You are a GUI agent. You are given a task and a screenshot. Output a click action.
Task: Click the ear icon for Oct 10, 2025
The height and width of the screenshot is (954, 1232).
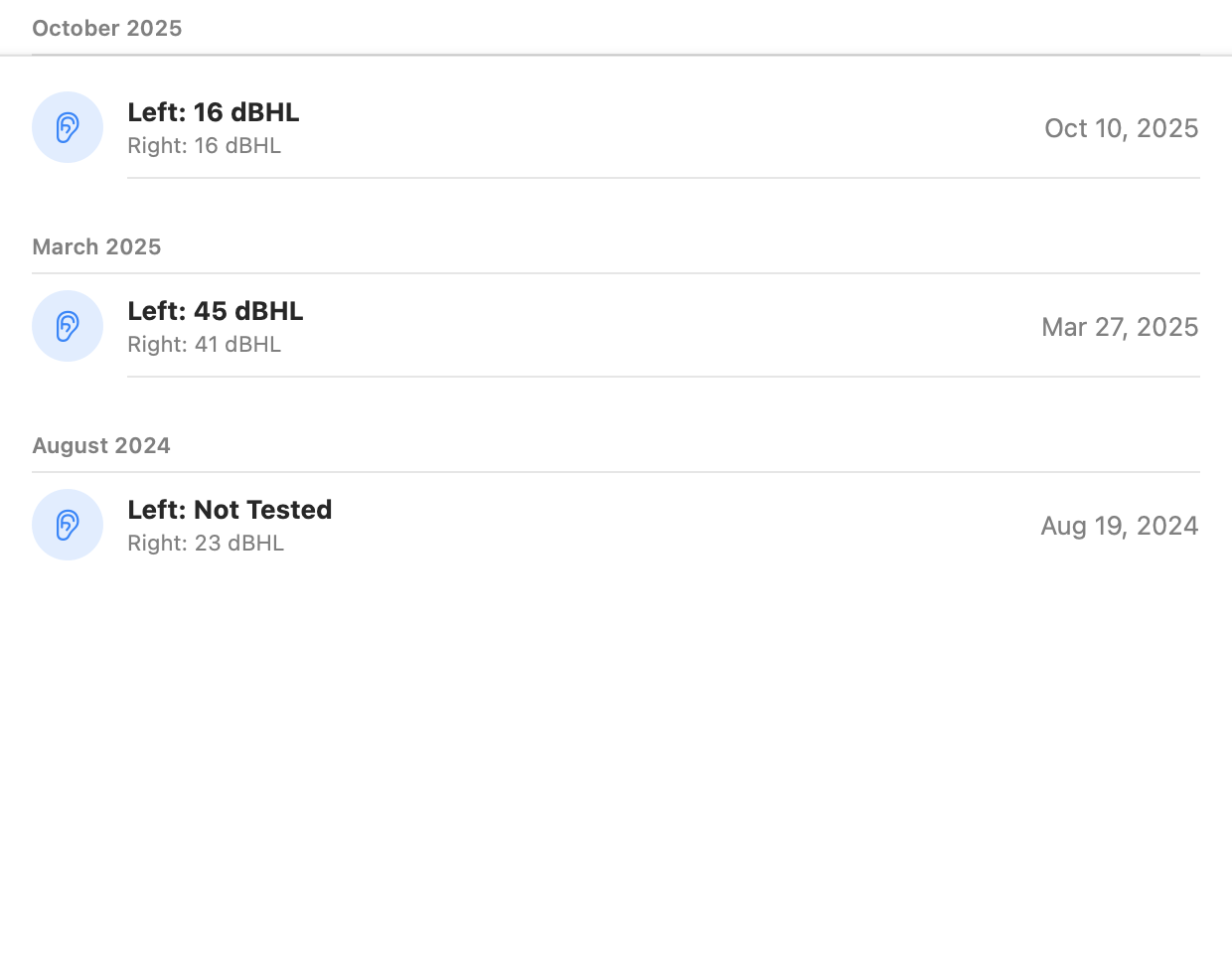pos(68,127)
